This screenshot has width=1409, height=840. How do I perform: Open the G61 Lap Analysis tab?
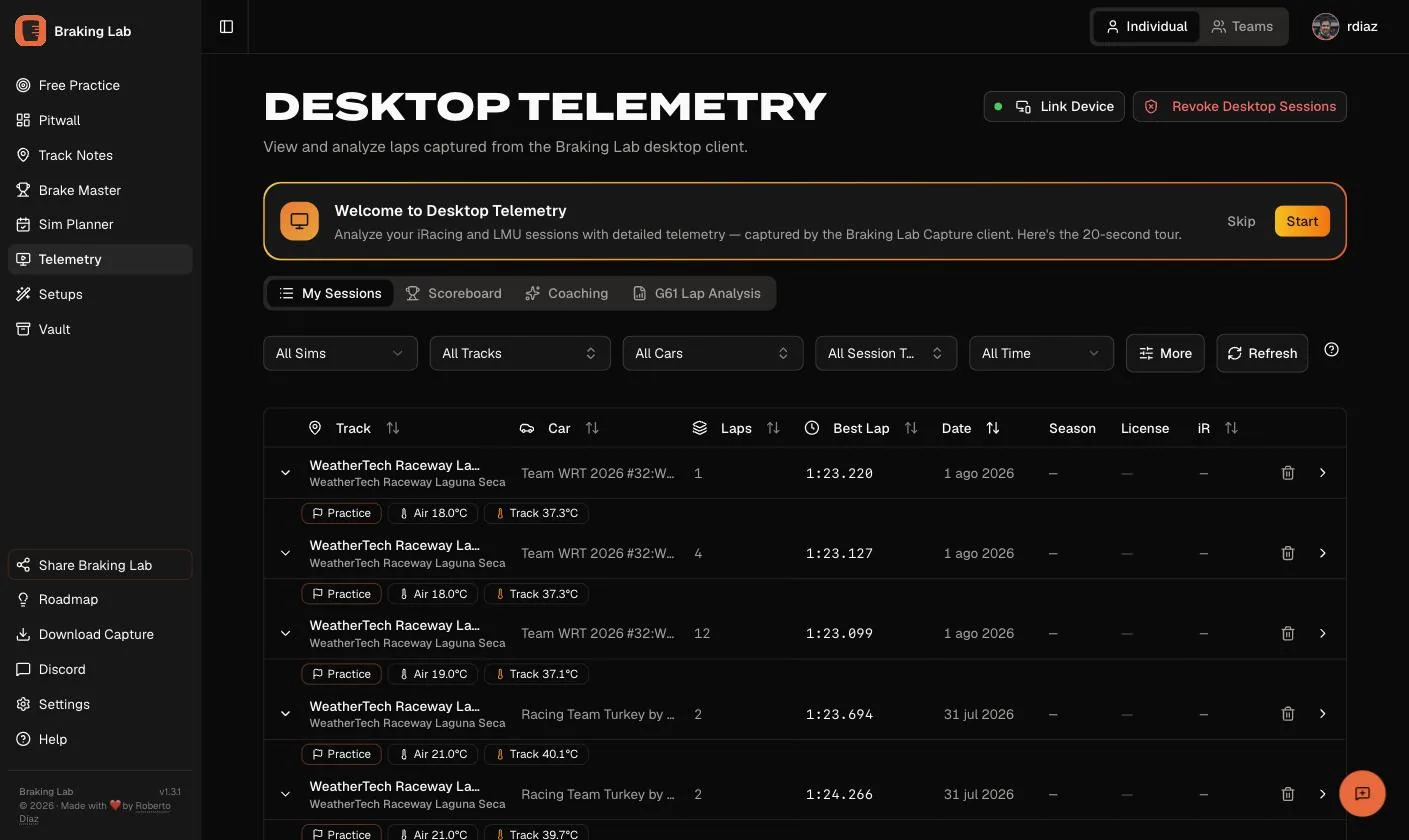coord(696,293)
